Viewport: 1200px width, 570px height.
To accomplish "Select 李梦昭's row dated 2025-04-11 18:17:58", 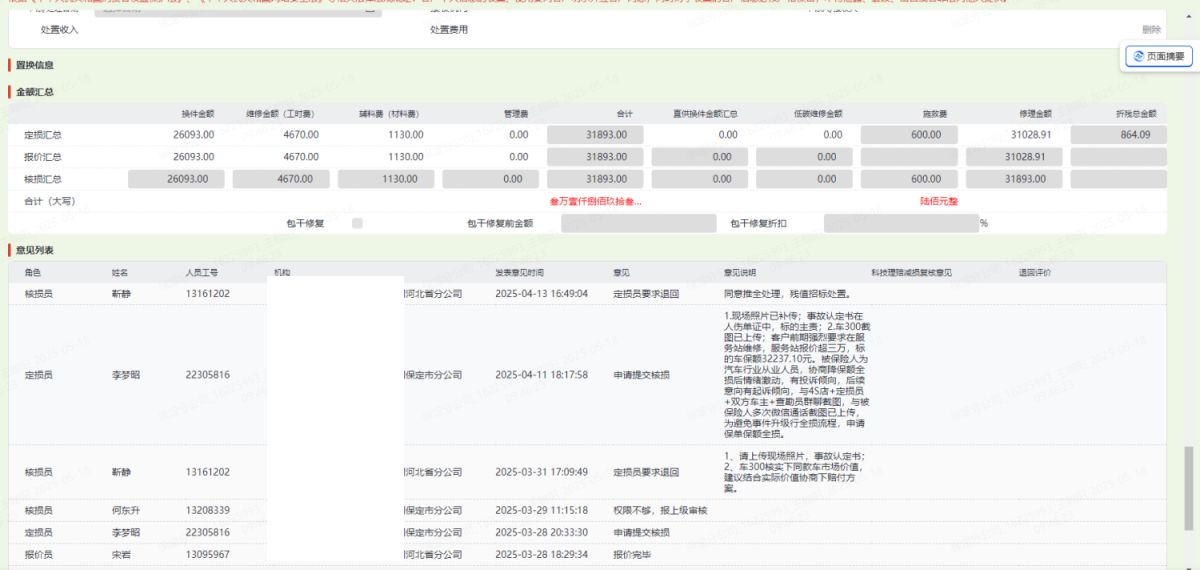I will coord(541,375).
